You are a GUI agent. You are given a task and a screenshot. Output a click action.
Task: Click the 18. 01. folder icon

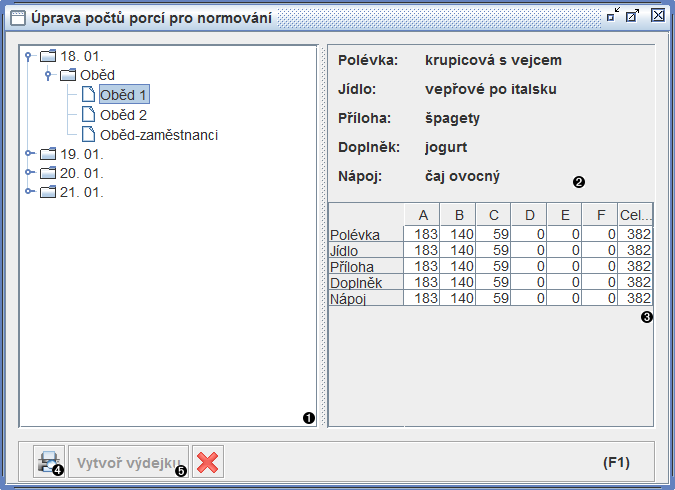tap(48, 56)
